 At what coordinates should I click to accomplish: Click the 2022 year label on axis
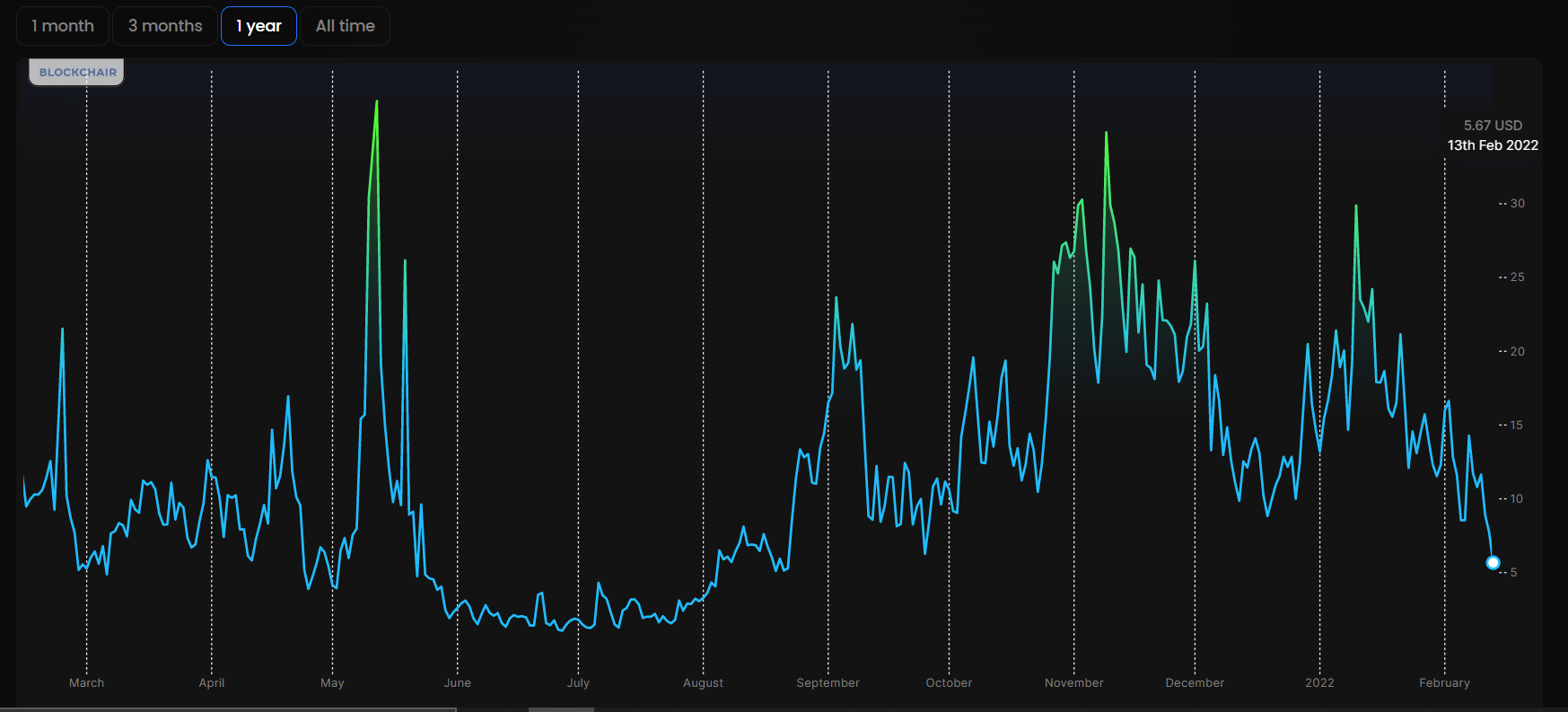(1319, 682)
